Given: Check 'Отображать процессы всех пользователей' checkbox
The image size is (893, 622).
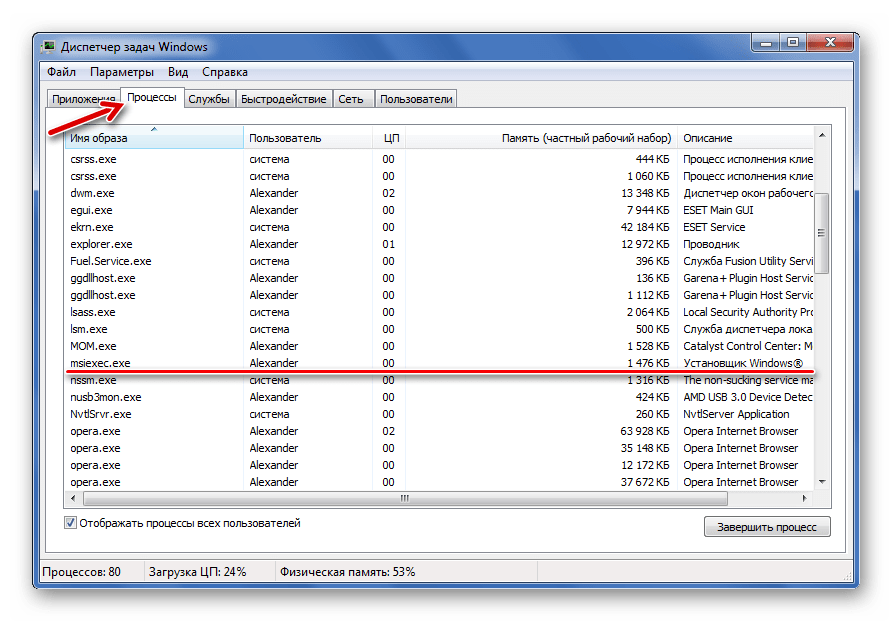Looking at the screenshot, I should click(x=71, y=523).
